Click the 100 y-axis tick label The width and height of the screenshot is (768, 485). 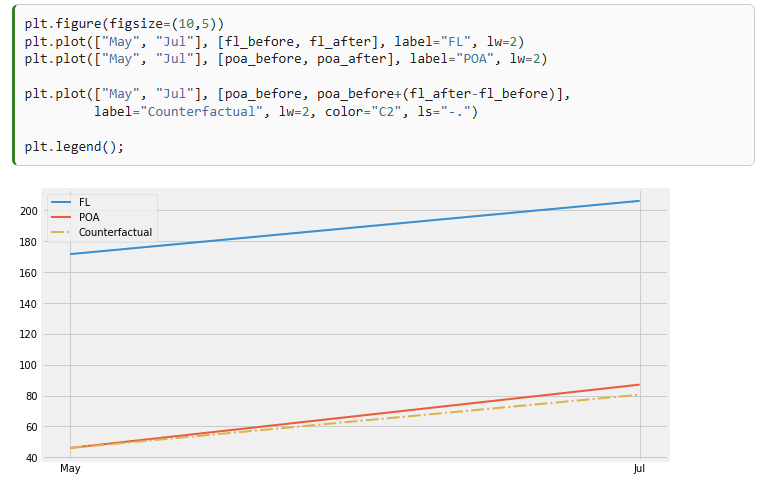[28, 365]
